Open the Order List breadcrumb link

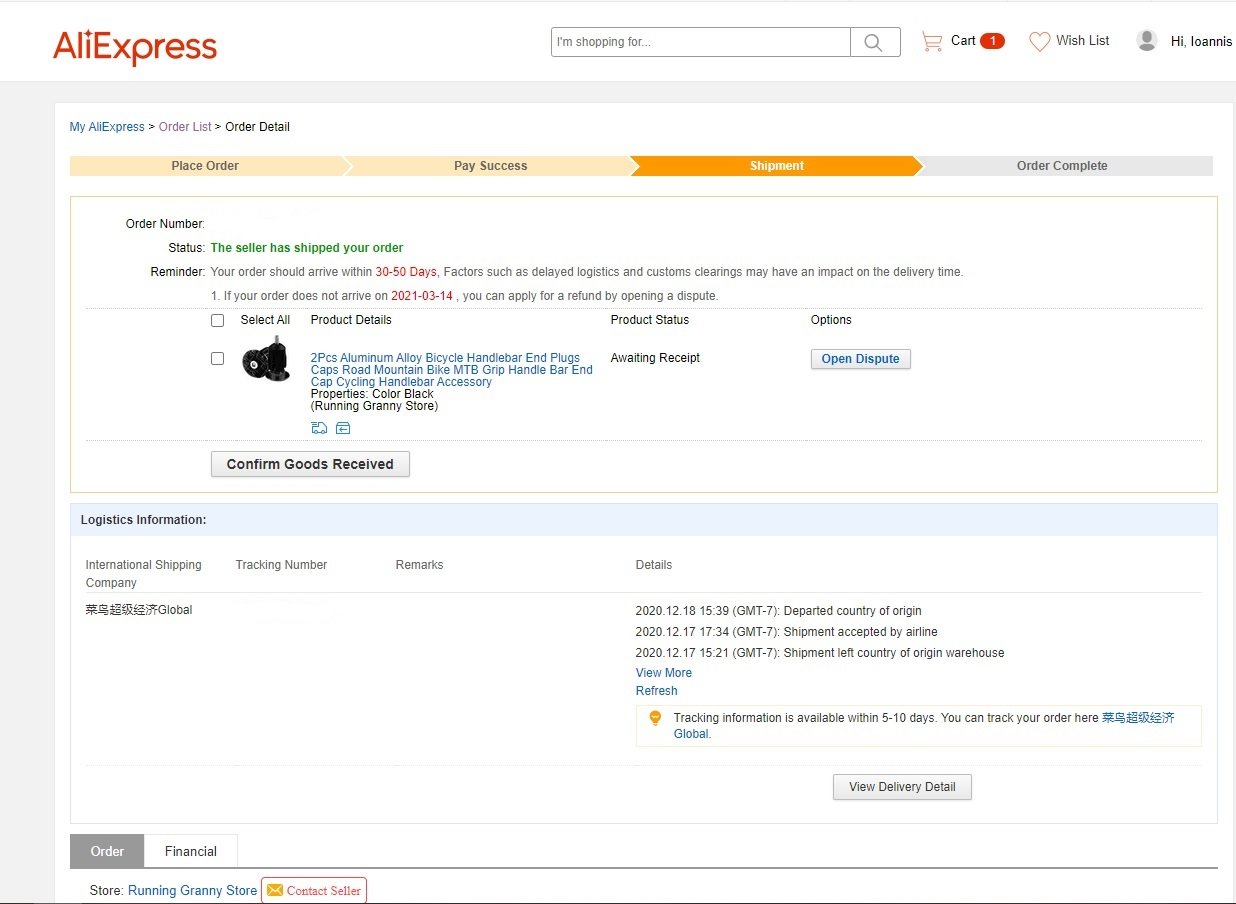[185, 127]
